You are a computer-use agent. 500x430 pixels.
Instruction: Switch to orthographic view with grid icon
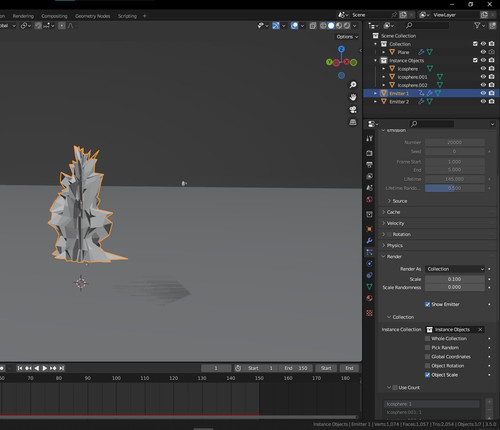coord(353,122)
